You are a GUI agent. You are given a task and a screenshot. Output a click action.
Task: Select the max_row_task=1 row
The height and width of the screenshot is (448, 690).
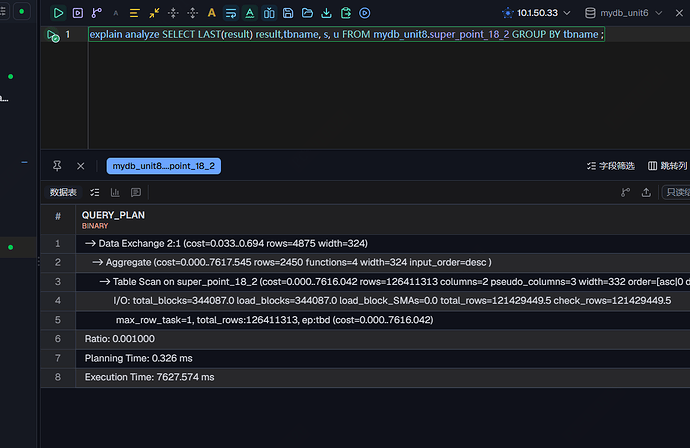point(383,320)
